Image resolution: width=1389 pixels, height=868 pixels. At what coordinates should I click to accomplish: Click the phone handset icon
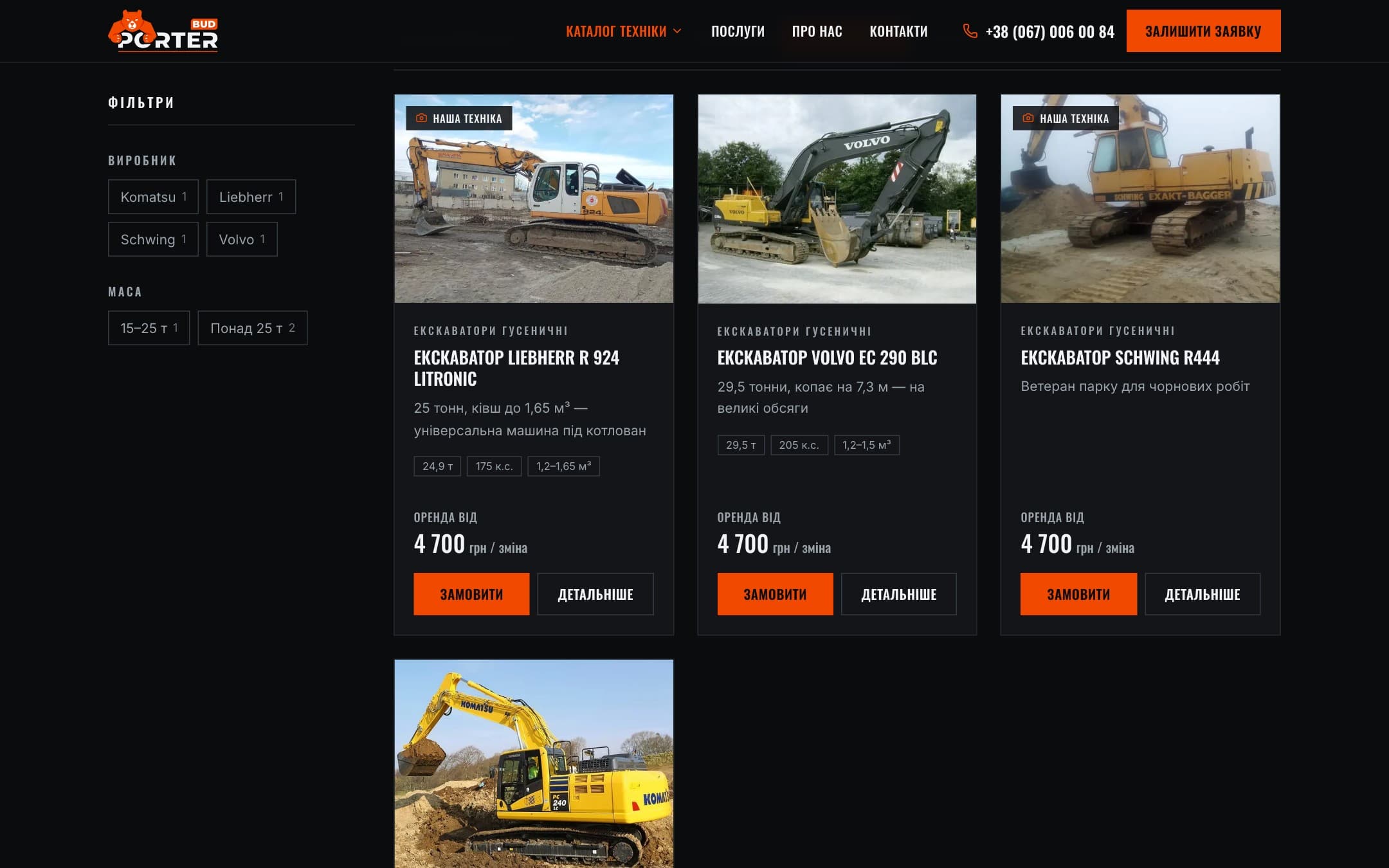970,31
